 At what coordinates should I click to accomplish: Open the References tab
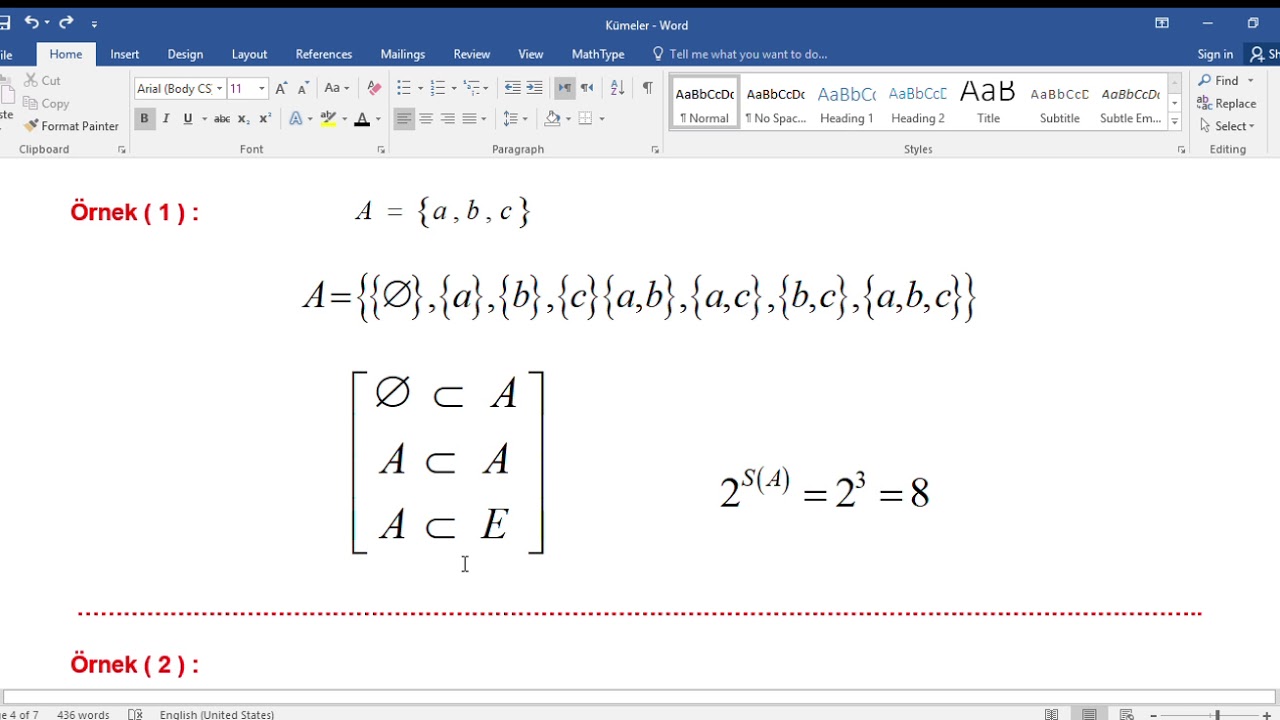324,54
